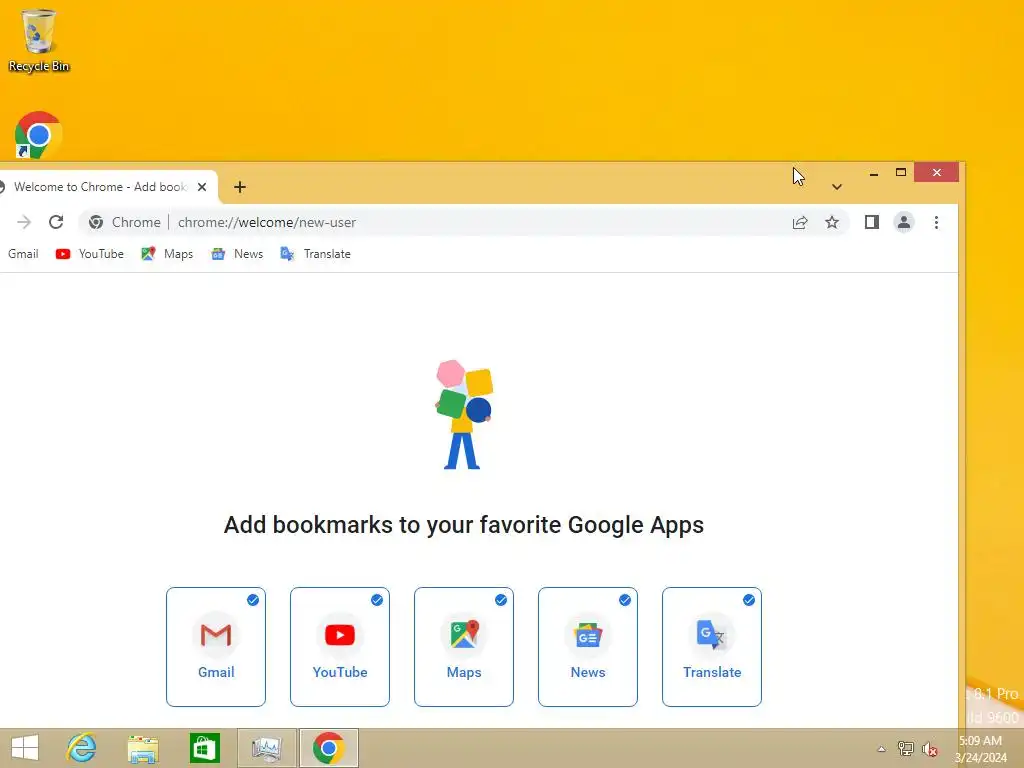Open the network tray icon
Image resolution: width=1024 pixels, height=768 pixels.
tap(905, 749)
